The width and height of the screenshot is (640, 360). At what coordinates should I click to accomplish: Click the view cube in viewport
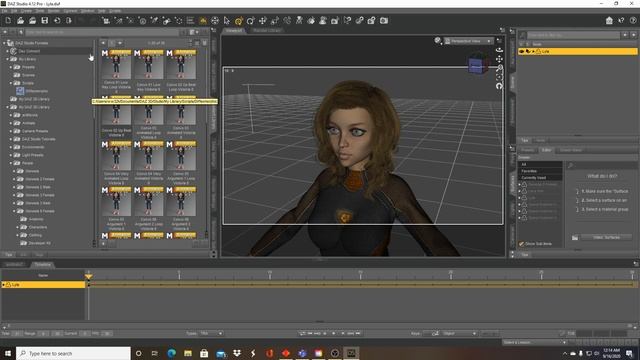(478, 64)
